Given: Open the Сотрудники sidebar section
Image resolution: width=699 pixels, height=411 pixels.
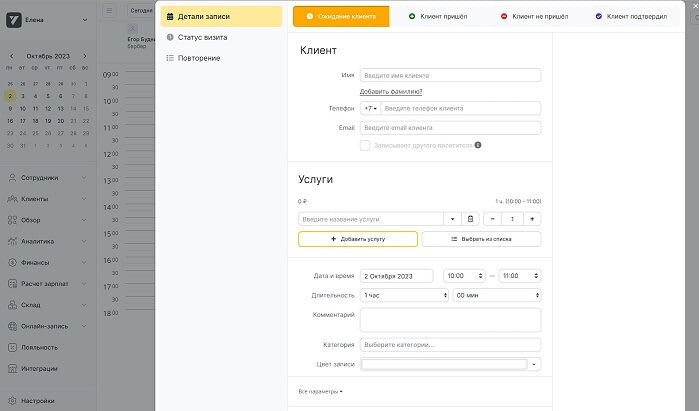Looking at the screenshot, I should coord(40,177).
